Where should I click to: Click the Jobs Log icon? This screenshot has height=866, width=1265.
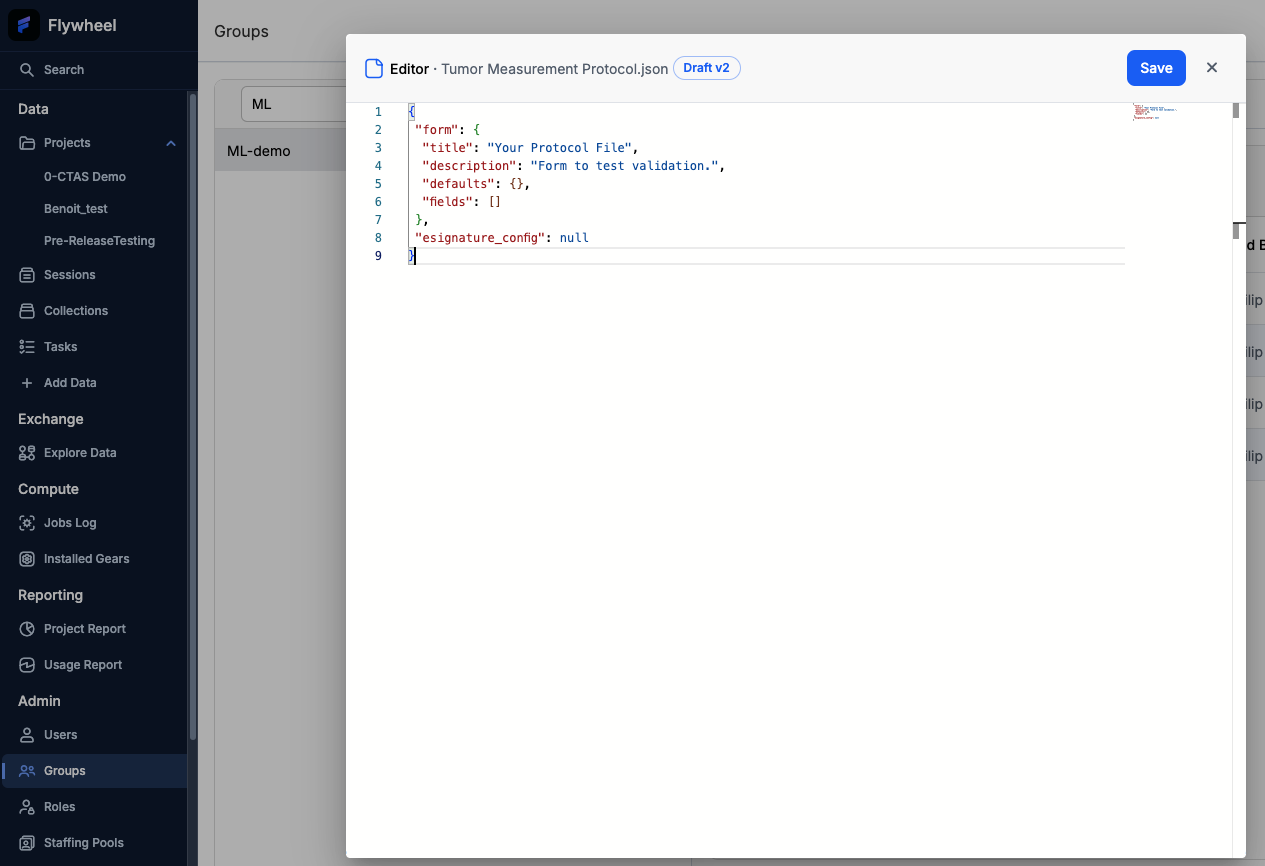[26, 522]
